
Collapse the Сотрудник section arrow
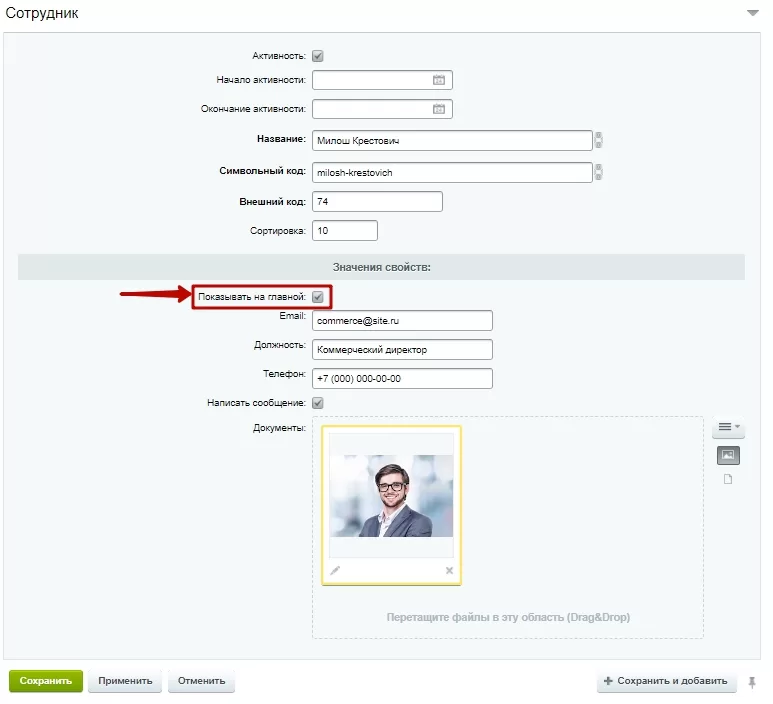coord(753,13)
